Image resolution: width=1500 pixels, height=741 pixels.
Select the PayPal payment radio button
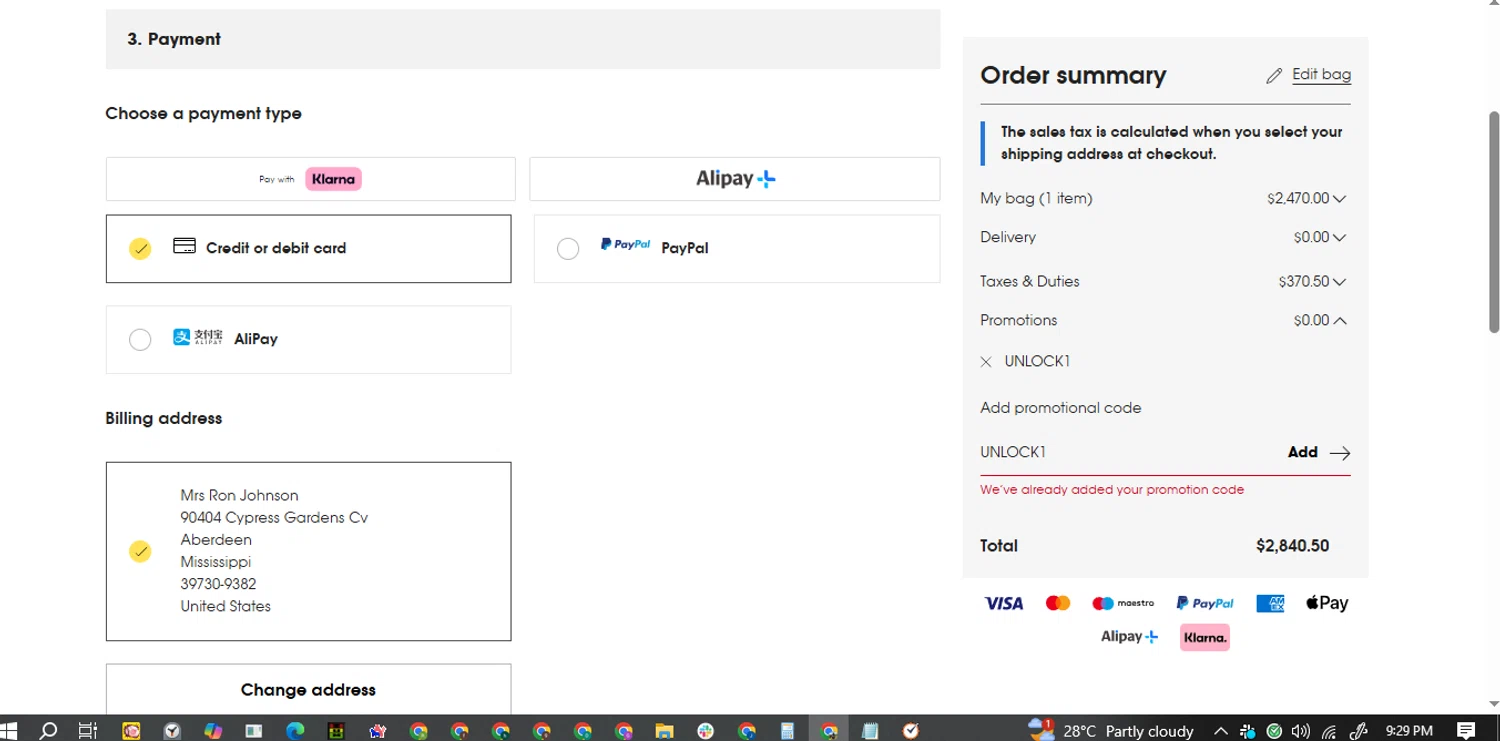tap(568, 249)
